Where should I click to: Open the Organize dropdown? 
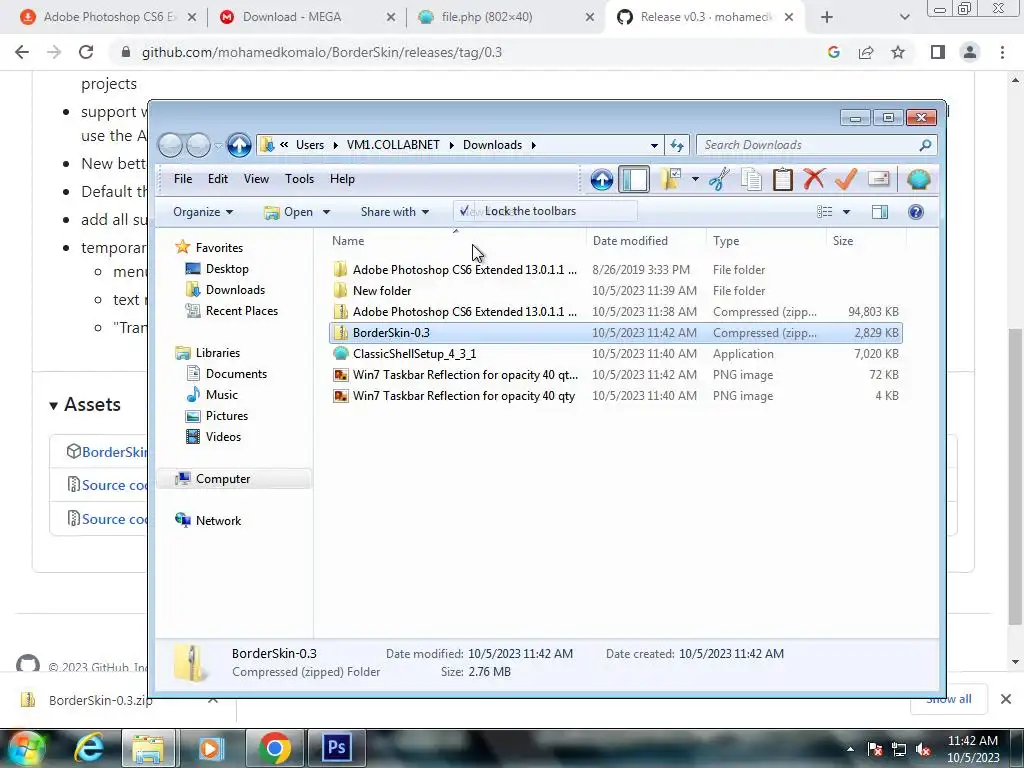coord(202,212)
